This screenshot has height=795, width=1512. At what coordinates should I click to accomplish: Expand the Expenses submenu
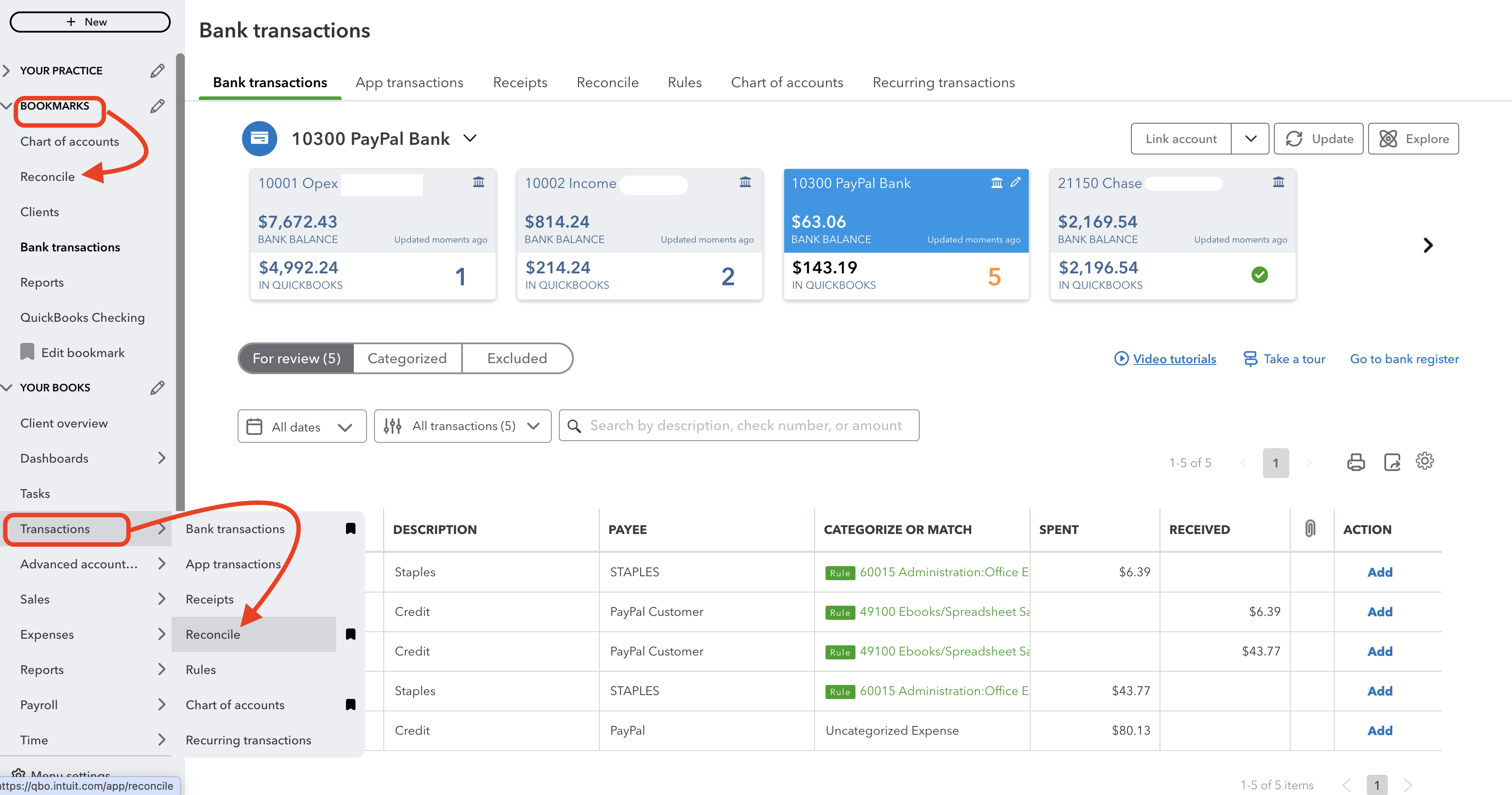[x=161, y=634]
